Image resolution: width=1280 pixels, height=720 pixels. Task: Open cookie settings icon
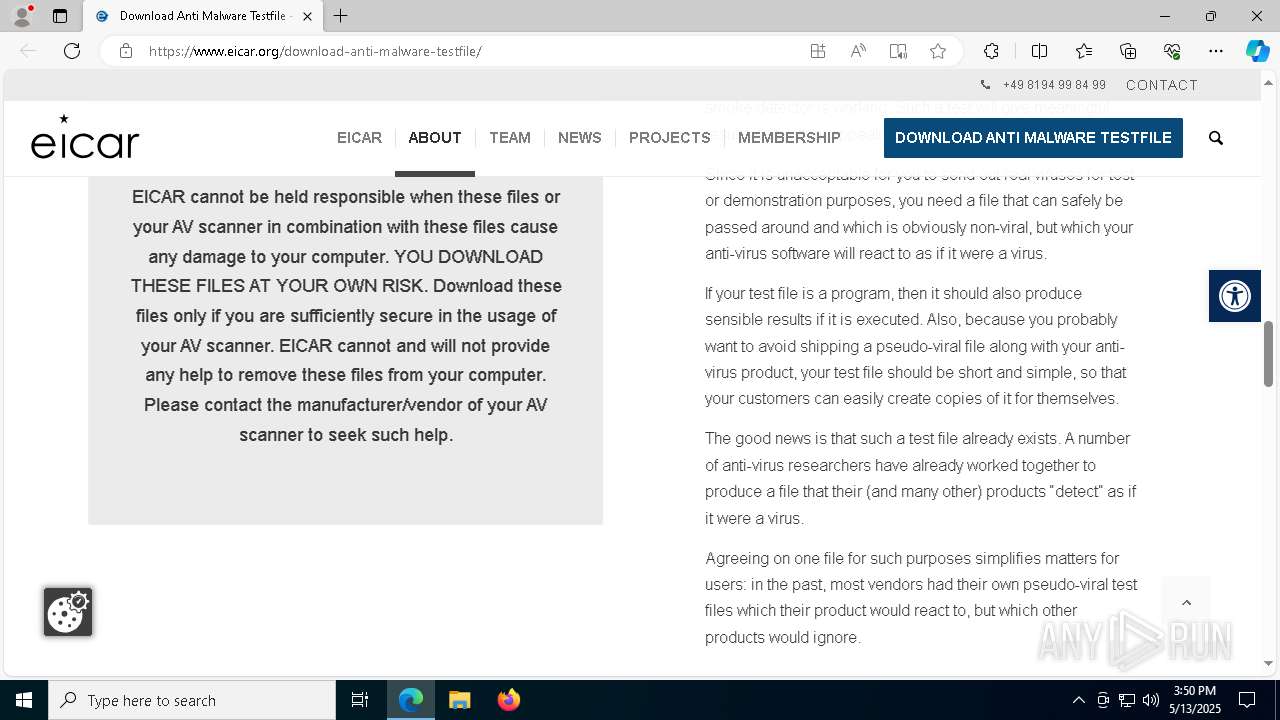coord(68,612)
